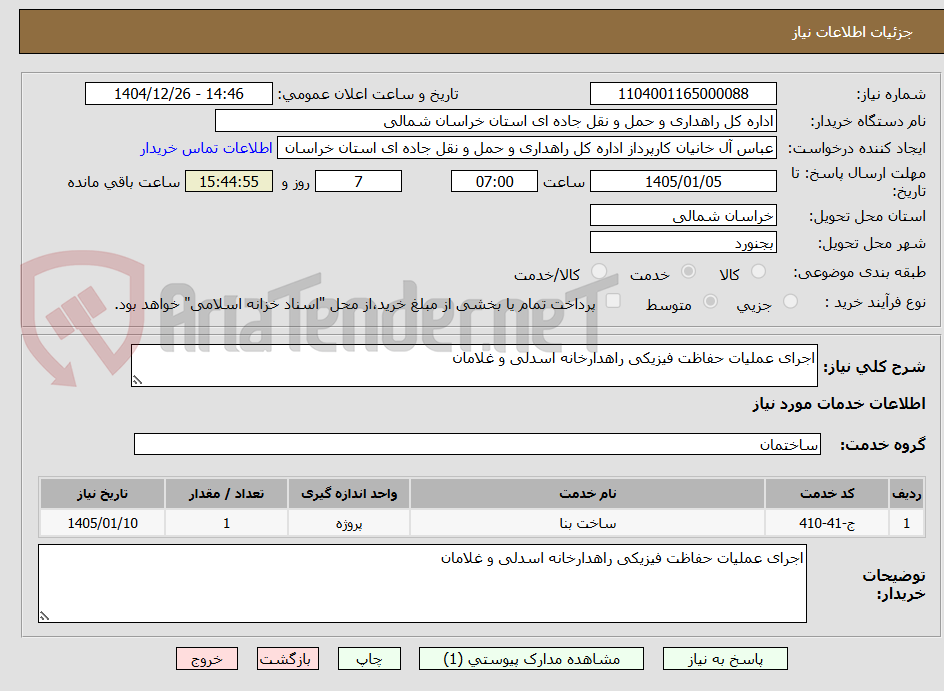The height and width of the screenshot is (691, 944).
Task: Select the متوسط purchase type radio
Action: pyautogui.click(x=710, y=302)
